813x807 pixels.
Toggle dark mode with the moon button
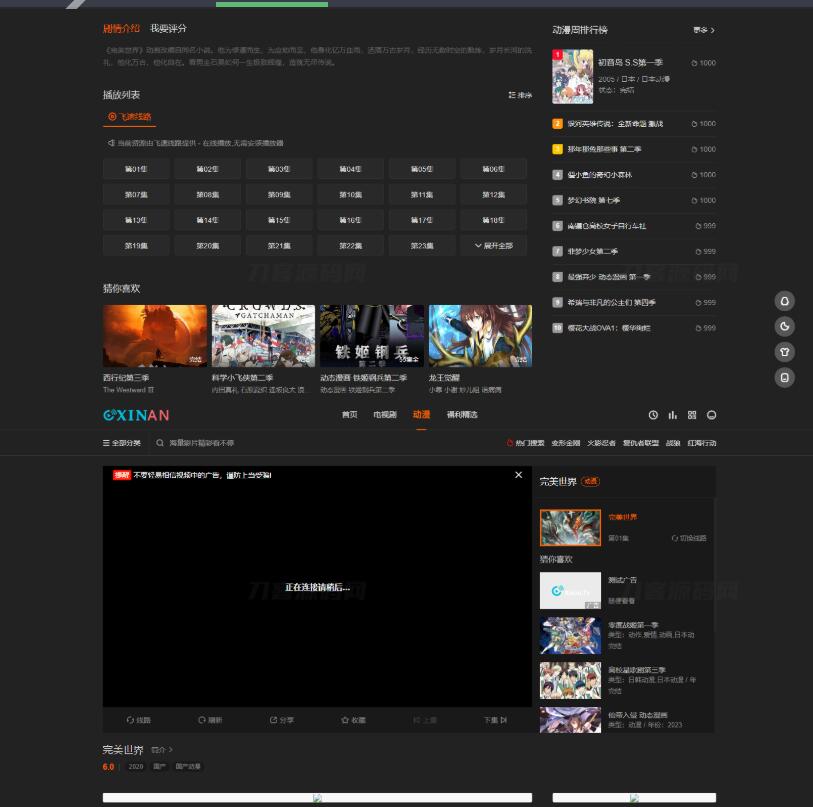pyautogui.click(x=785, y=326)
